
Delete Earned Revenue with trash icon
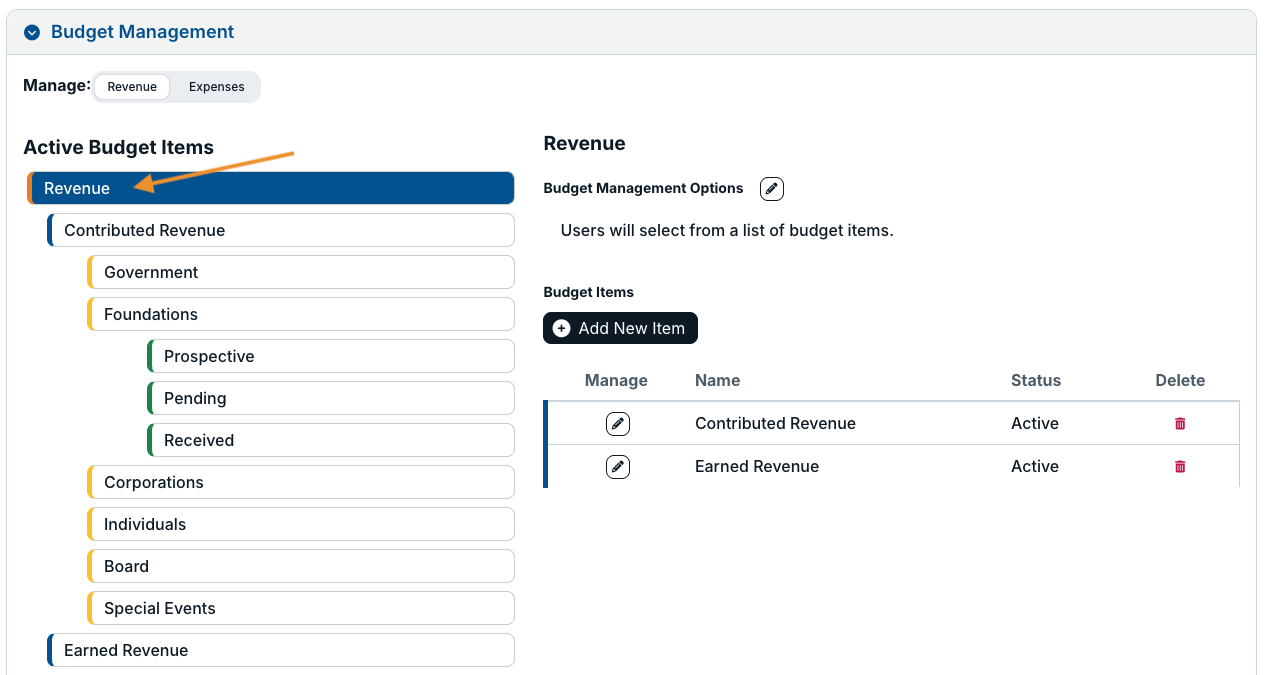[1180, 467]
